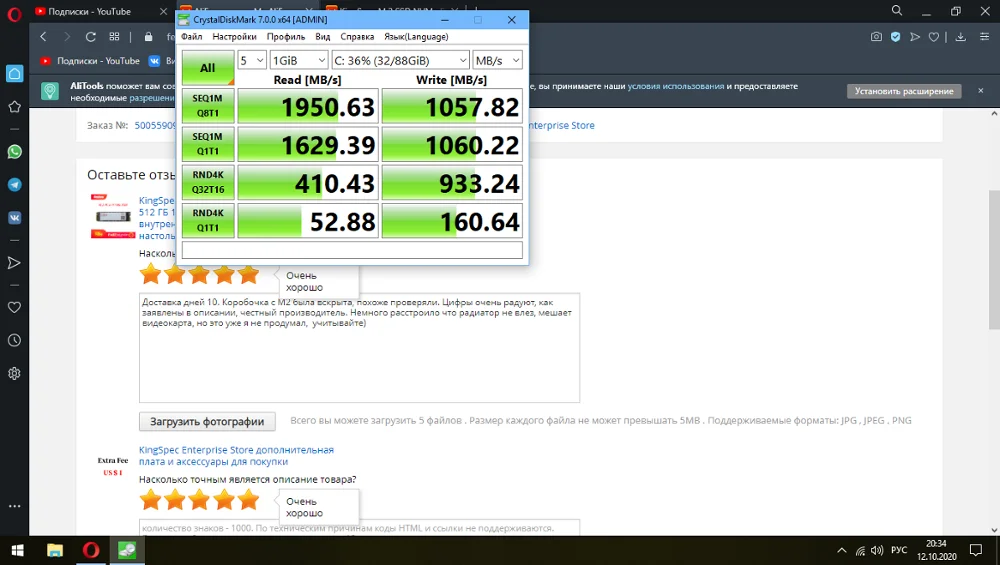Open the Справка menu in CrystalDiskMark
1000x565 pixels.
point(357,37)
